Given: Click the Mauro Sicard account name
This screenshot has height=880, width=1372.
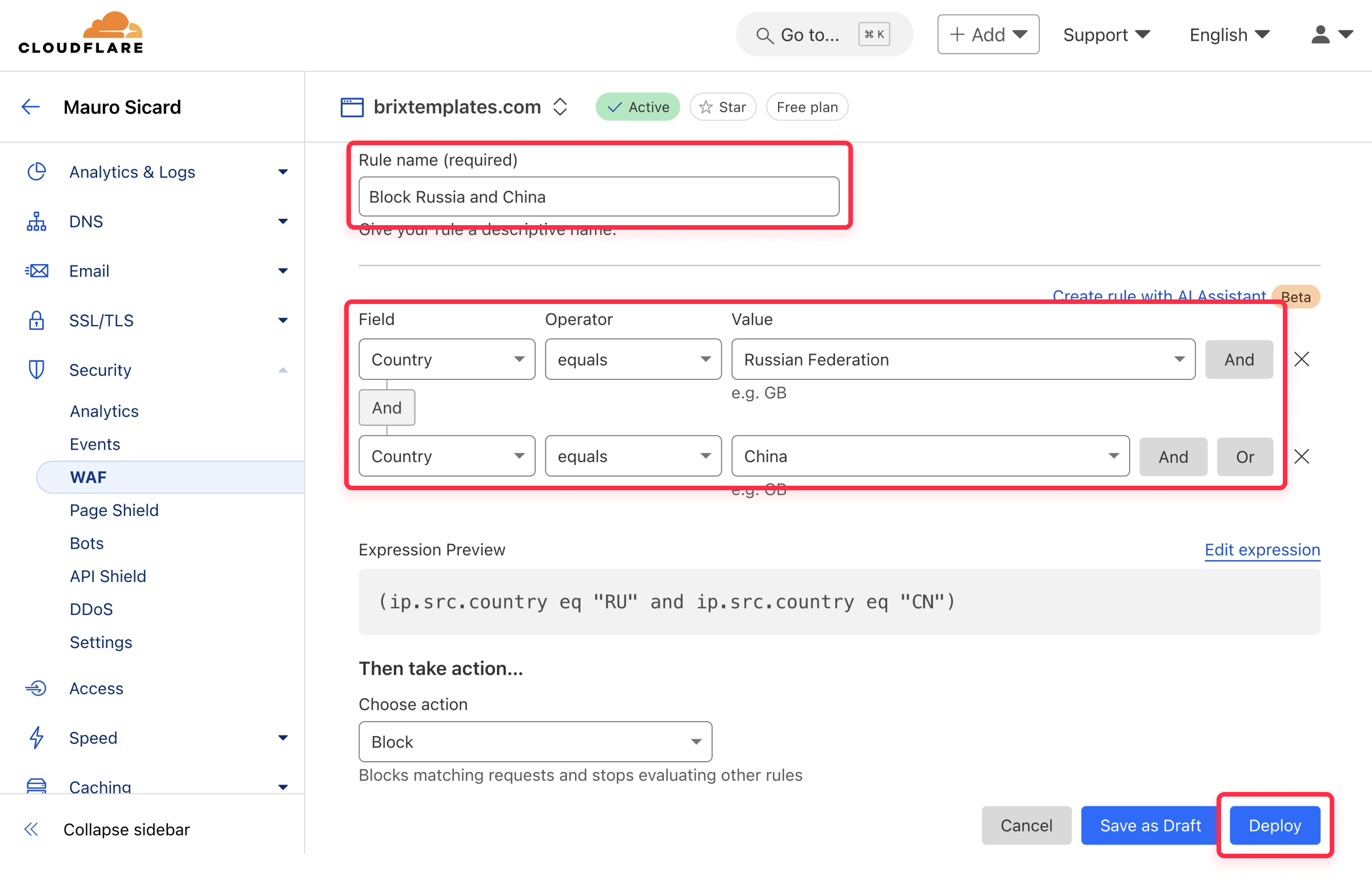Looking at the screenshot, I should [122, 107].
